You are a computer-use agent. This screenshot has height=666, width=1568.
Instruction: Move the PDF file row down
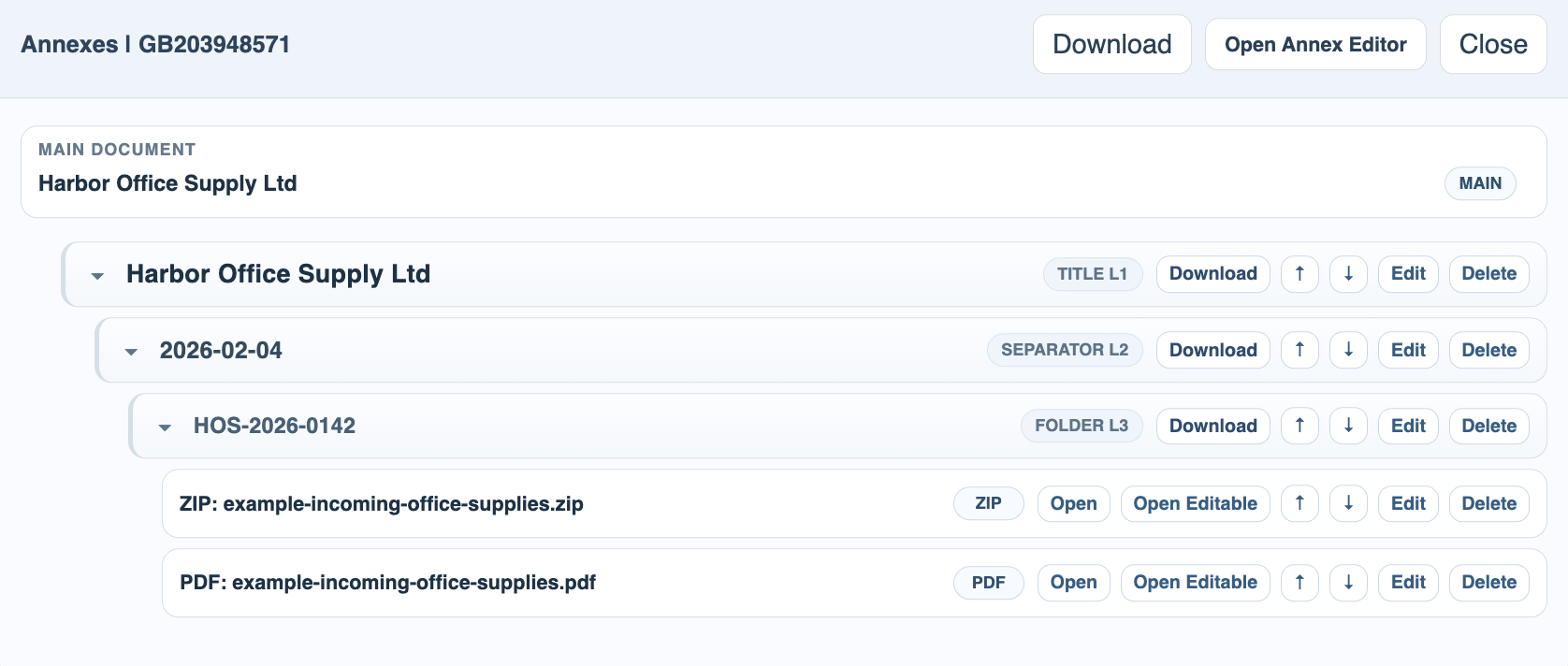1348,582
